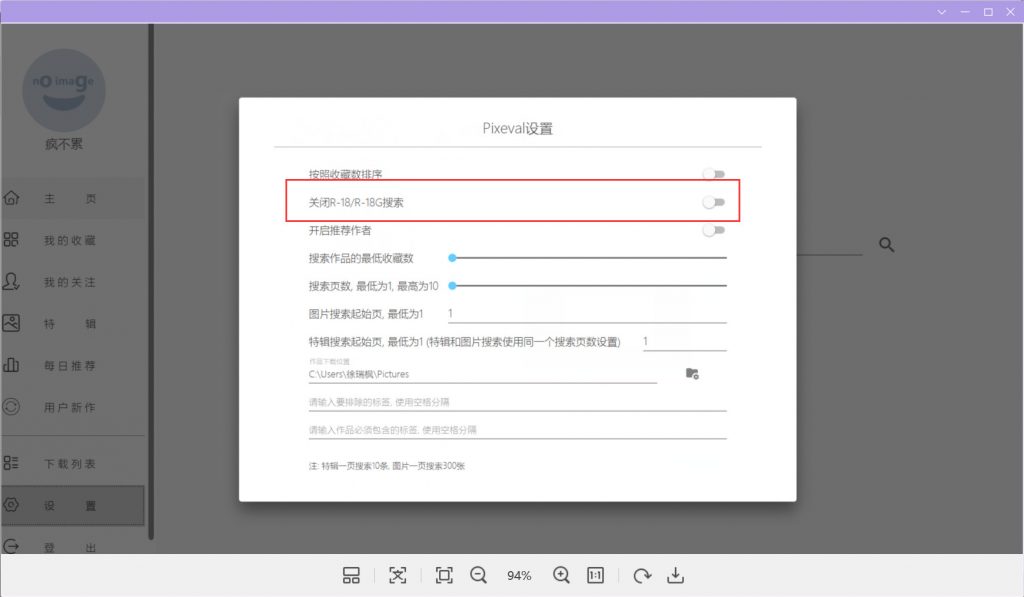Click the Pixeval设置 dialog title
Viewport: 1024px width, 597px height.
pyautogui.click(x=518, y=129)
